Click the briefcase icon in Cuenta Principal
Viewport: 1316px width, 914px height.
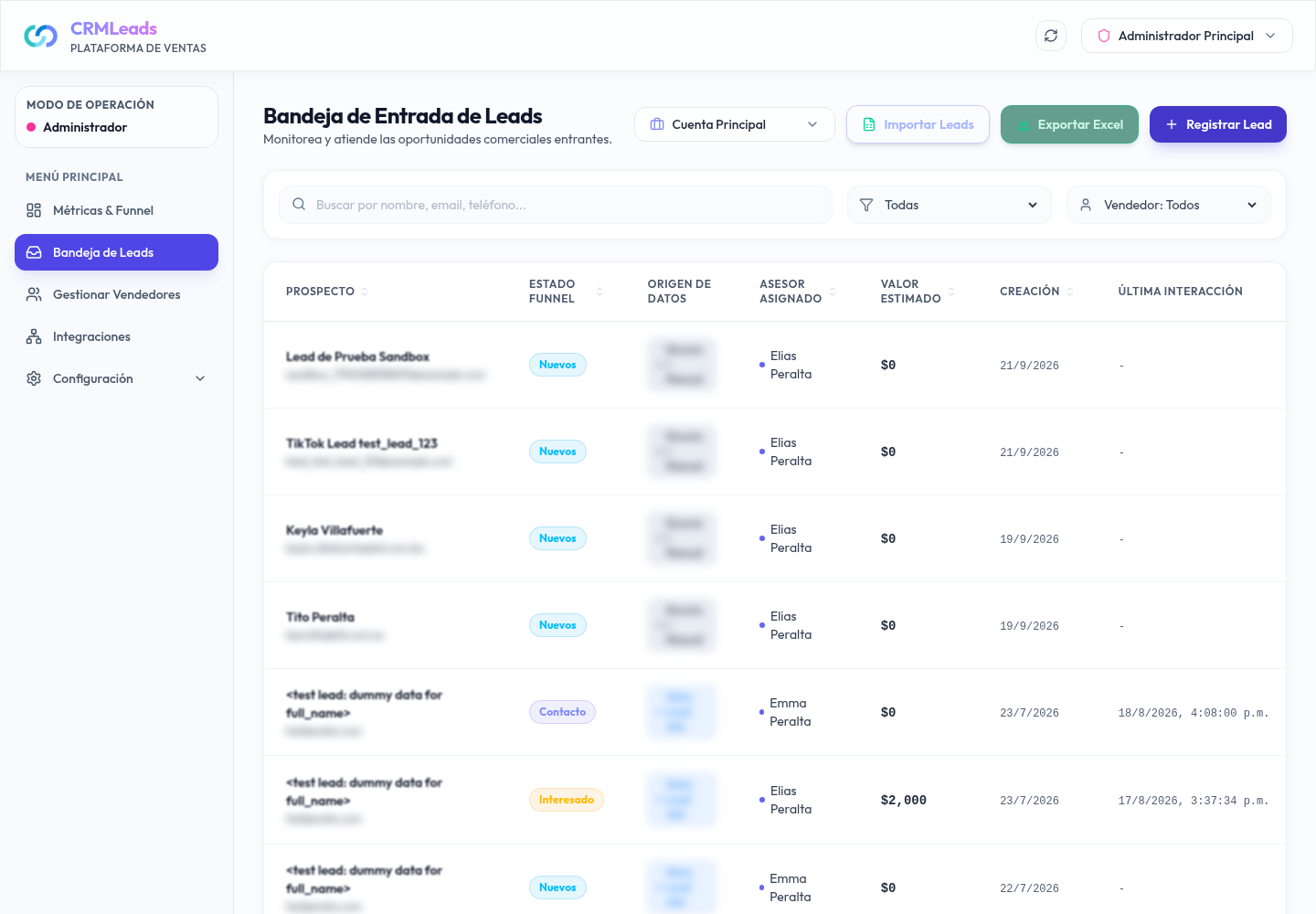657,124
